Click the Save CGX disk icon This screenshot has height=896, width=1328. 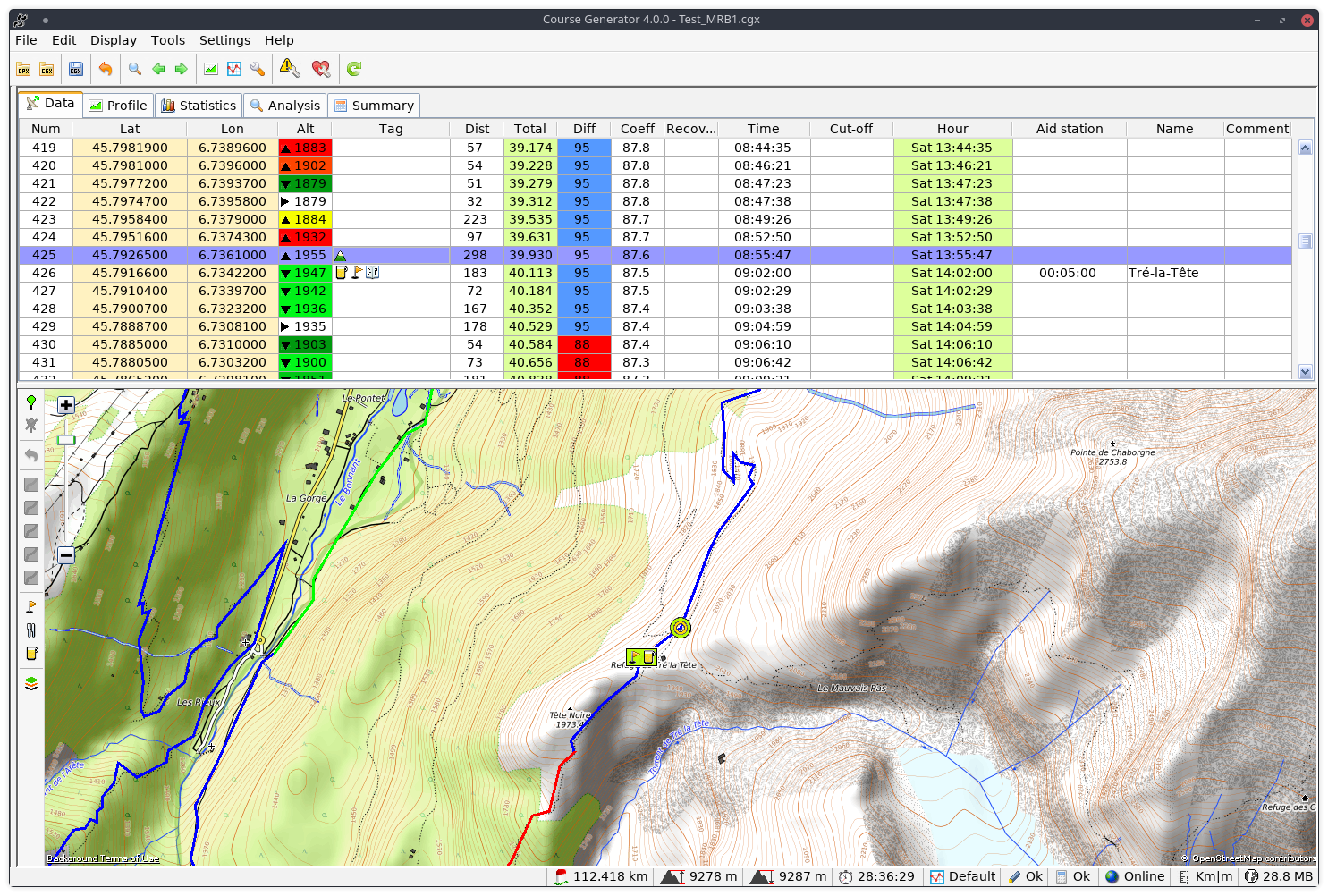point(76,70)
